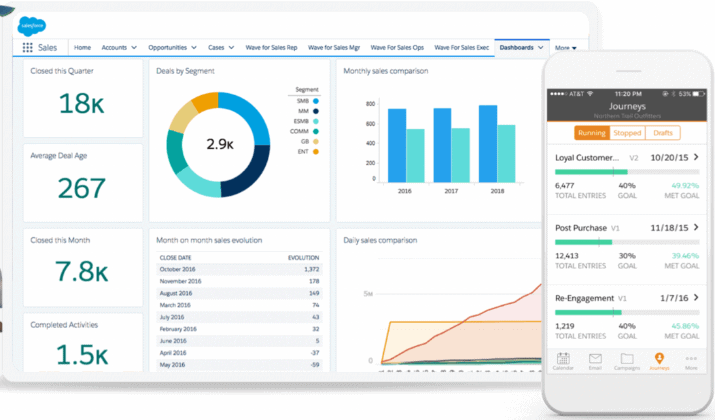Screen dimensions: 715x420
Task: Click the Closed this Quarter 18k value
Action: [82, 103]
